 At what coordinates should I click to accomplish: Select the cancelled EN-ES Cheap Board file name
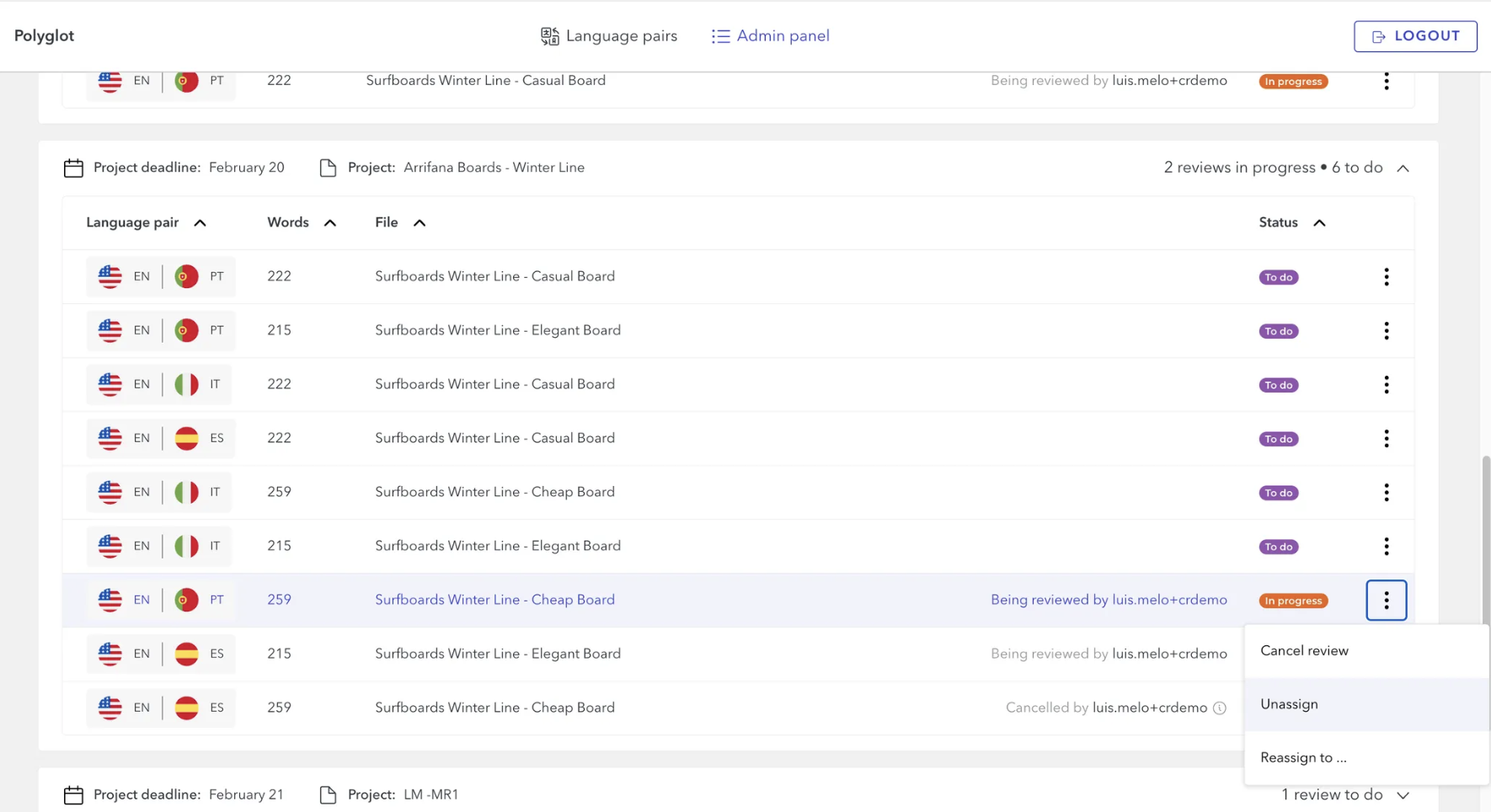tap(494, 708)
